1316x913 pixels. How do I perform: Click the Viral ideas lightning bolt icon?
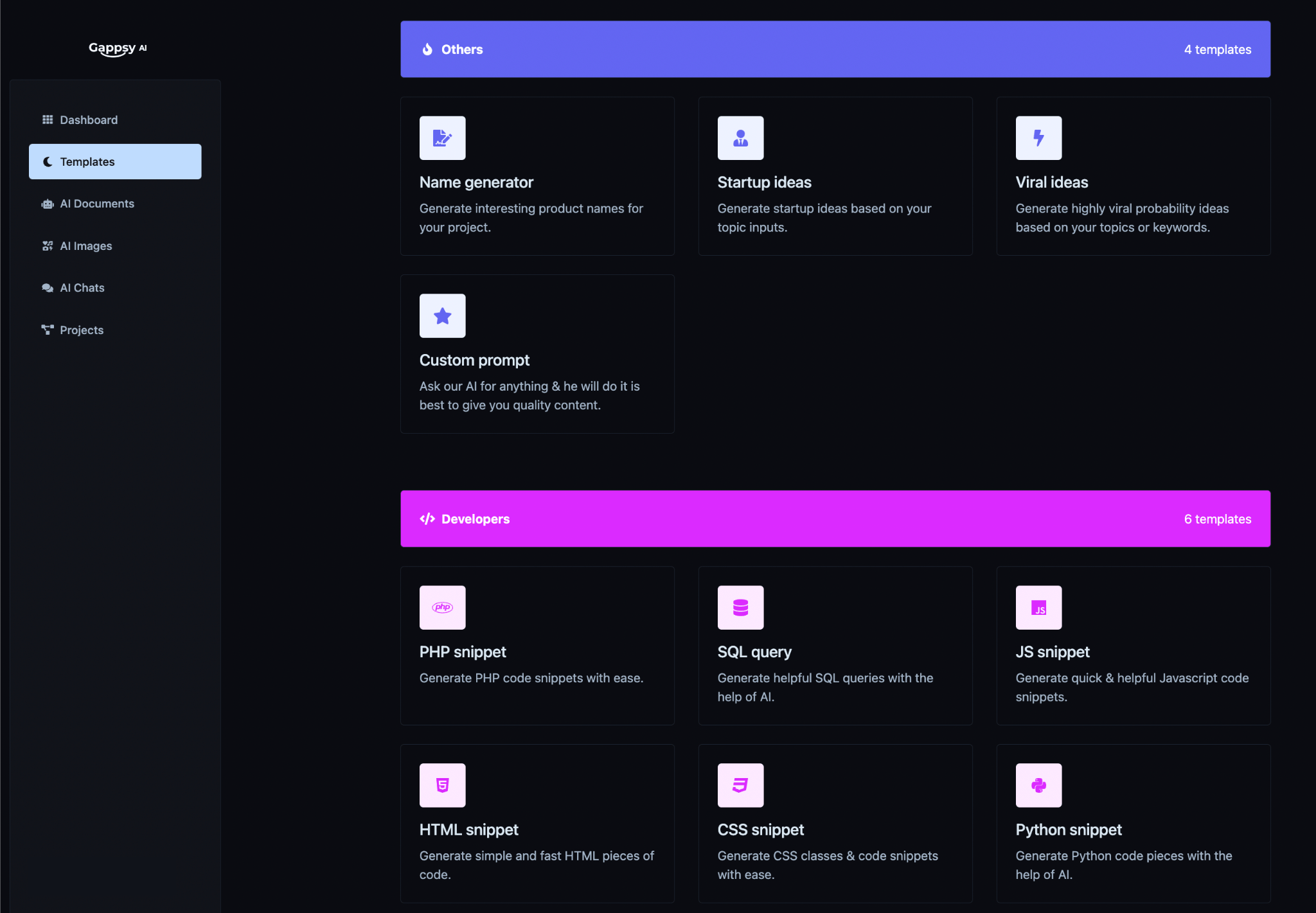pos(1038,137)
